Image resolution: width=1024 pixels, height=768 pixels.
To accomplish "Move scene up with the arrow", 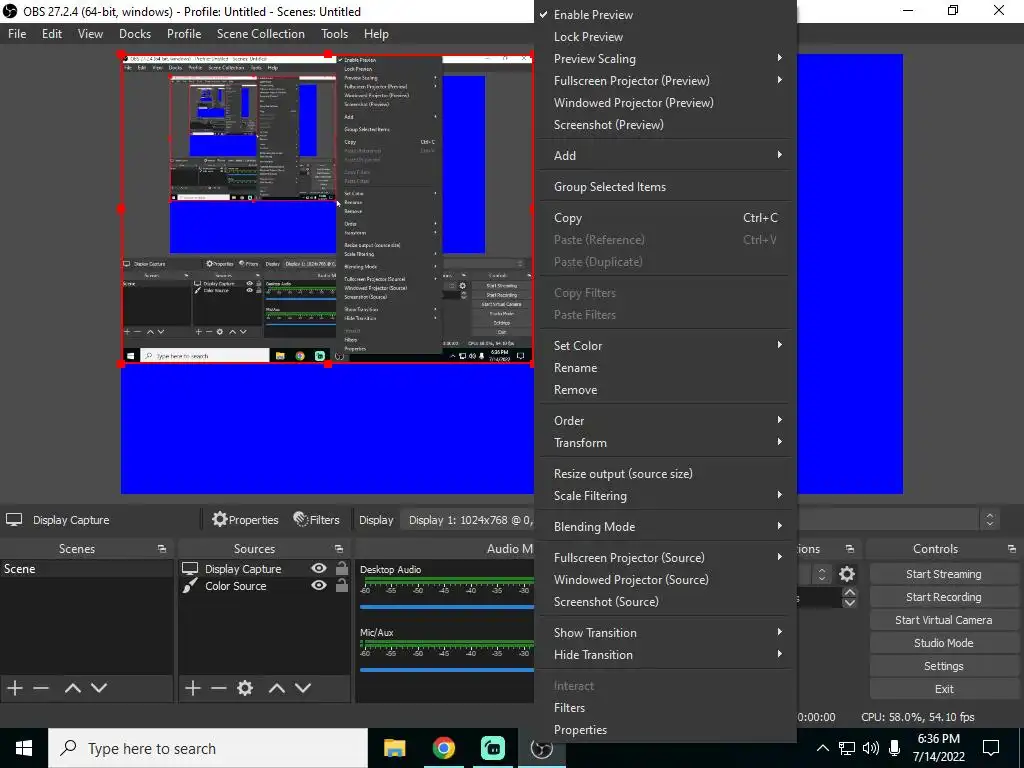I will [x=72, y=688].
